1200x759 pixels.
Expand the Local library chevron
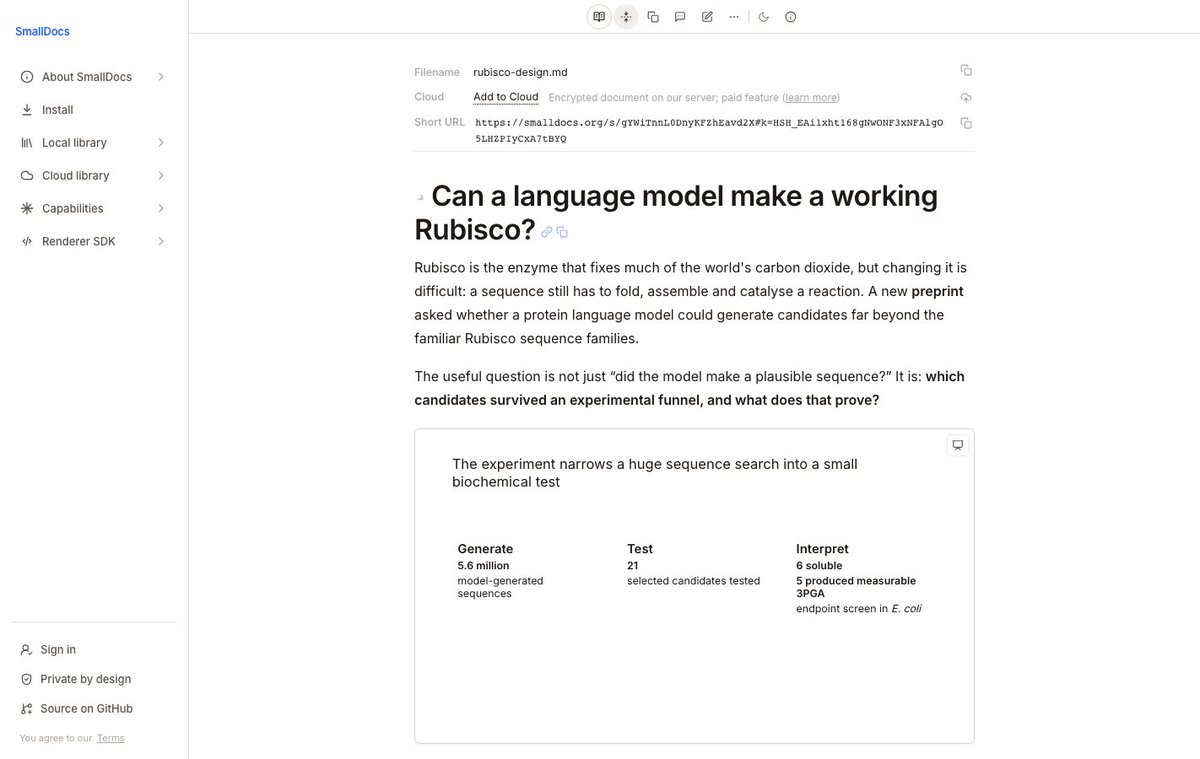pos(161,143)
